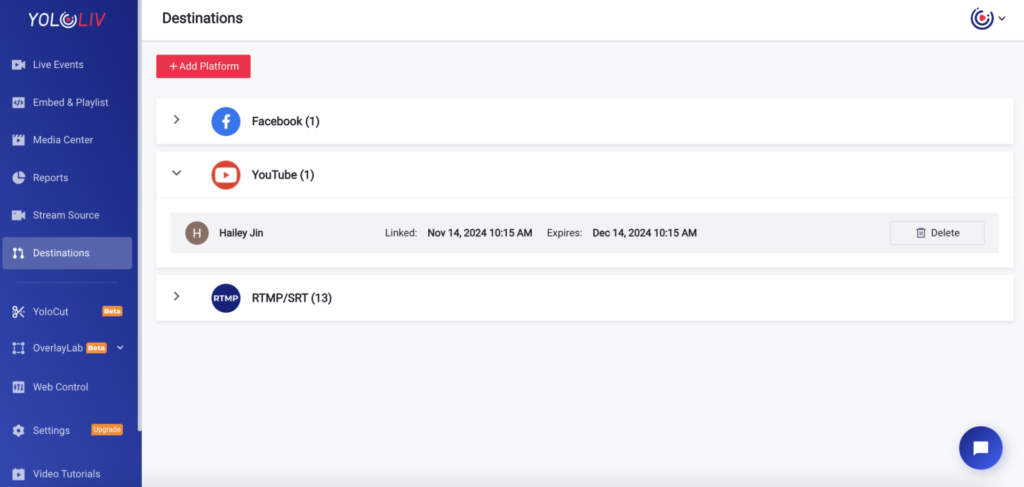Click expiry date 'Dec 14, 2024 10:15 AM'

tap(645, 233)
